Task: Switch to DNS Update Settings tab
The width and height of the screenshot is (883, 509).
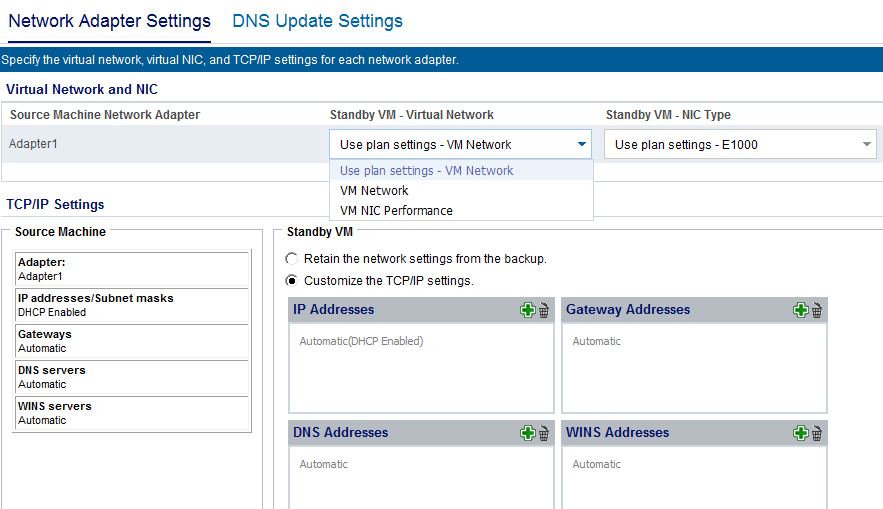Action: click(x=317, y=21)
